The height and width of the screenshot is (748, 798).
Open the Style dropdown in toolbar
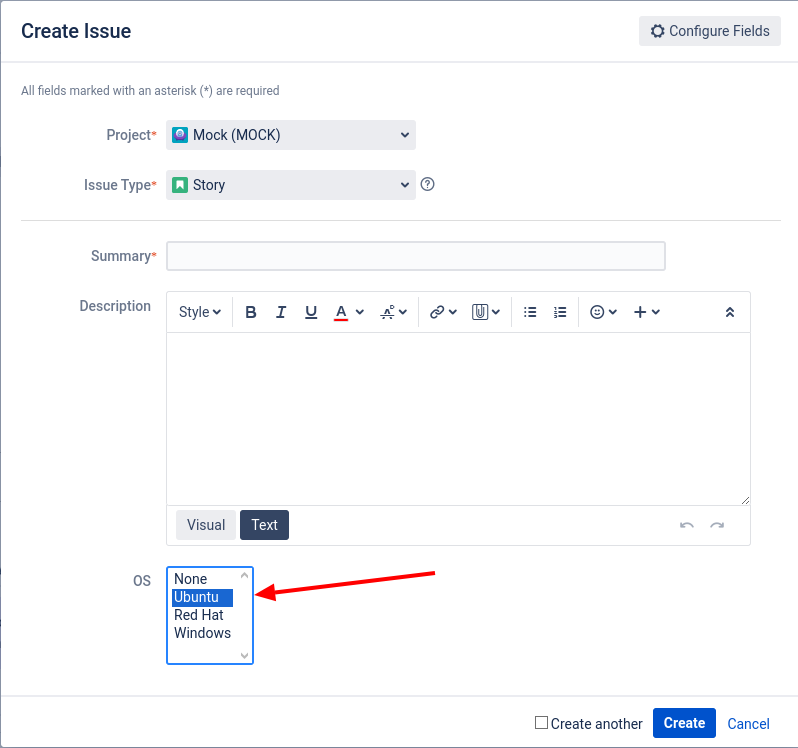tap(200, 312)
